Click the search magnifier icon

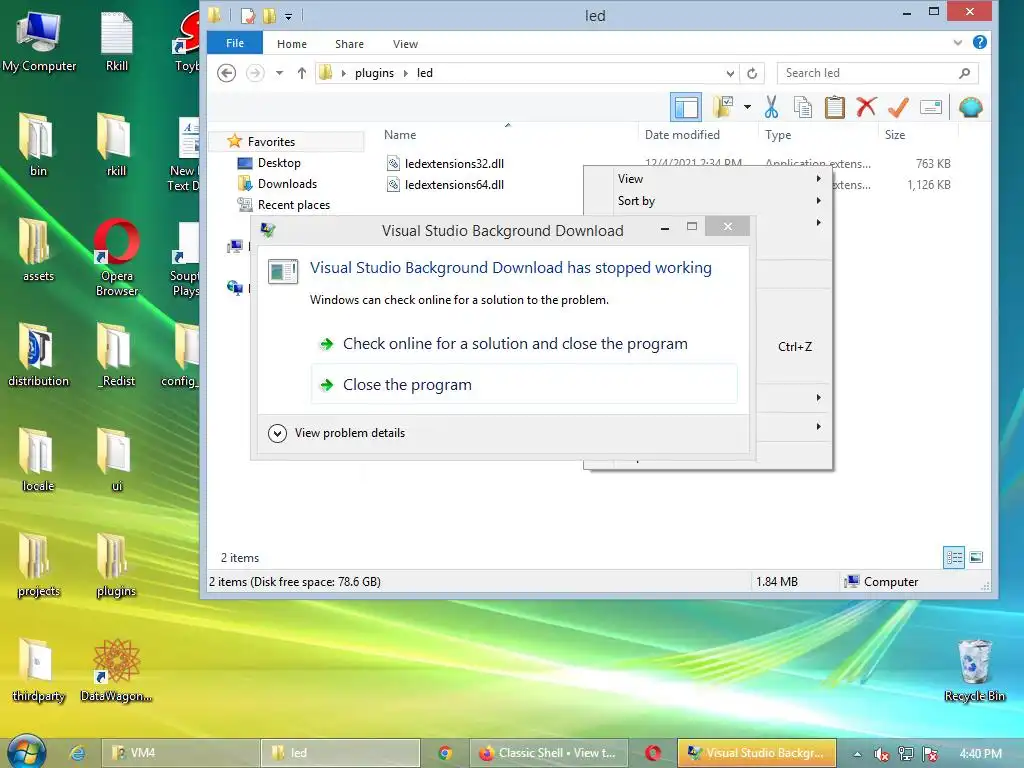(965, 73)
